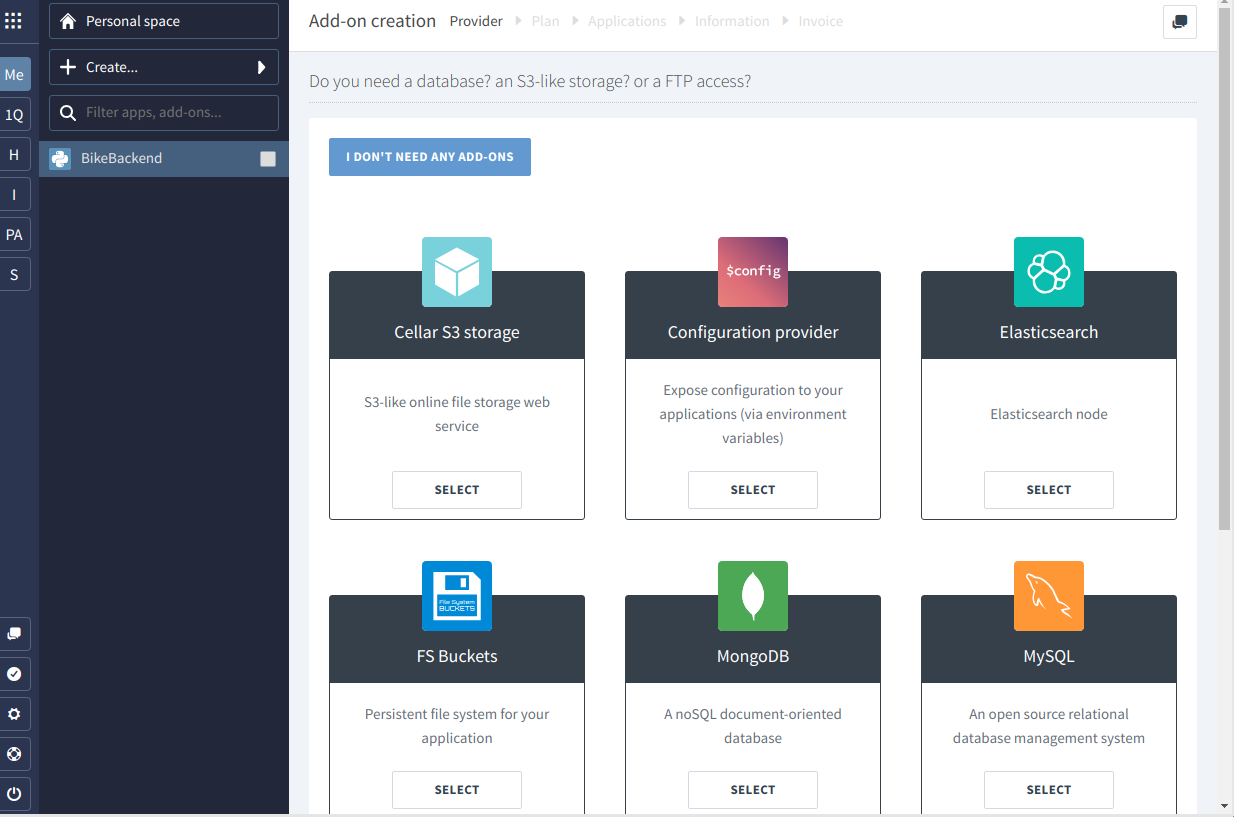Click 'S3-like online file storage' description

[457, 414]
